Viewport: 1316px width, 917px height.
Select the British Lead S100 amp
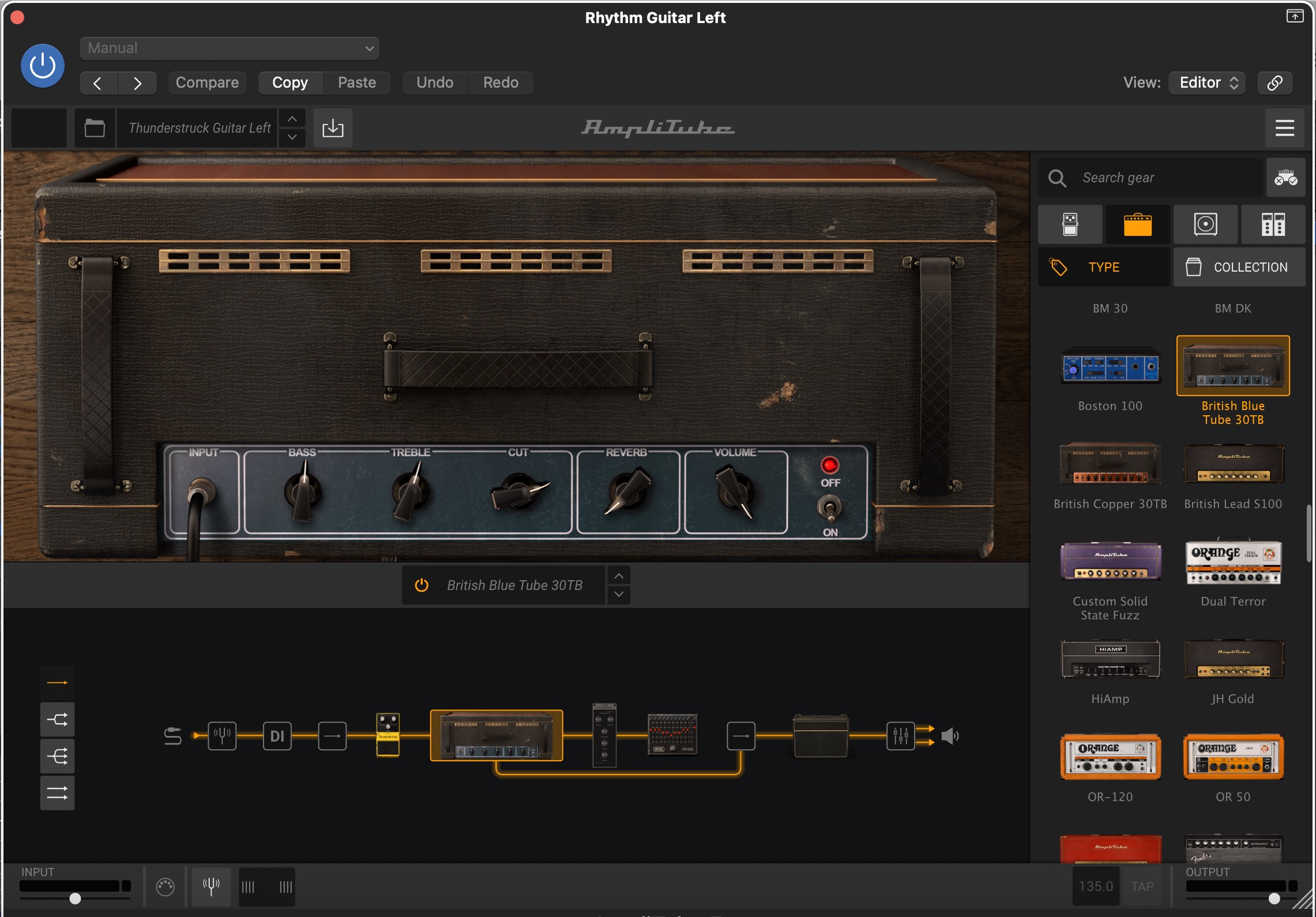(1233, 464)
